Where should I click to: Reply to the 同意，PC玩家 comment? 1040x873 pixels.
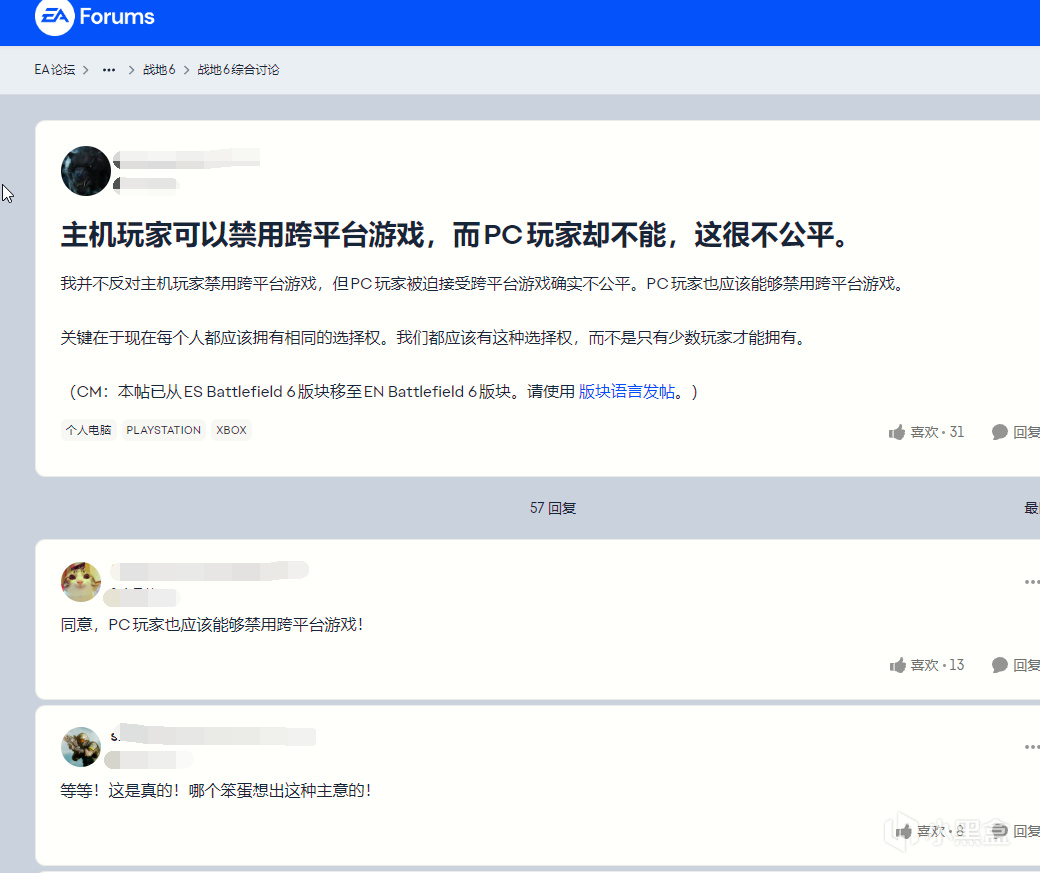[x=1015, y=665]
